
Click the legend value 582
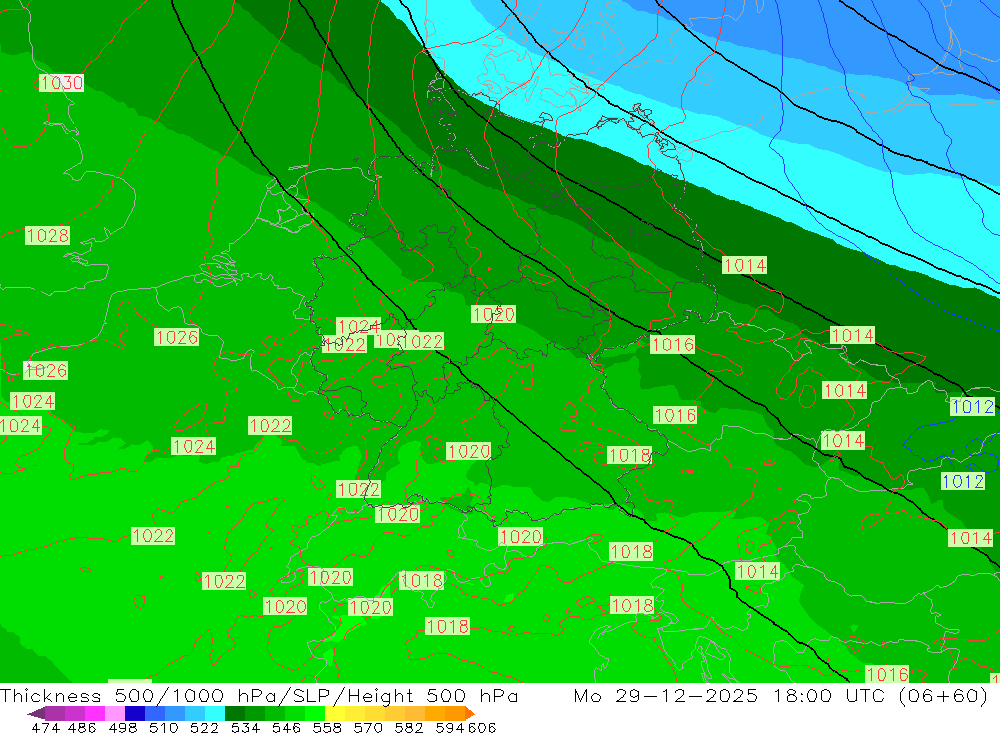(x=408, y=727)
